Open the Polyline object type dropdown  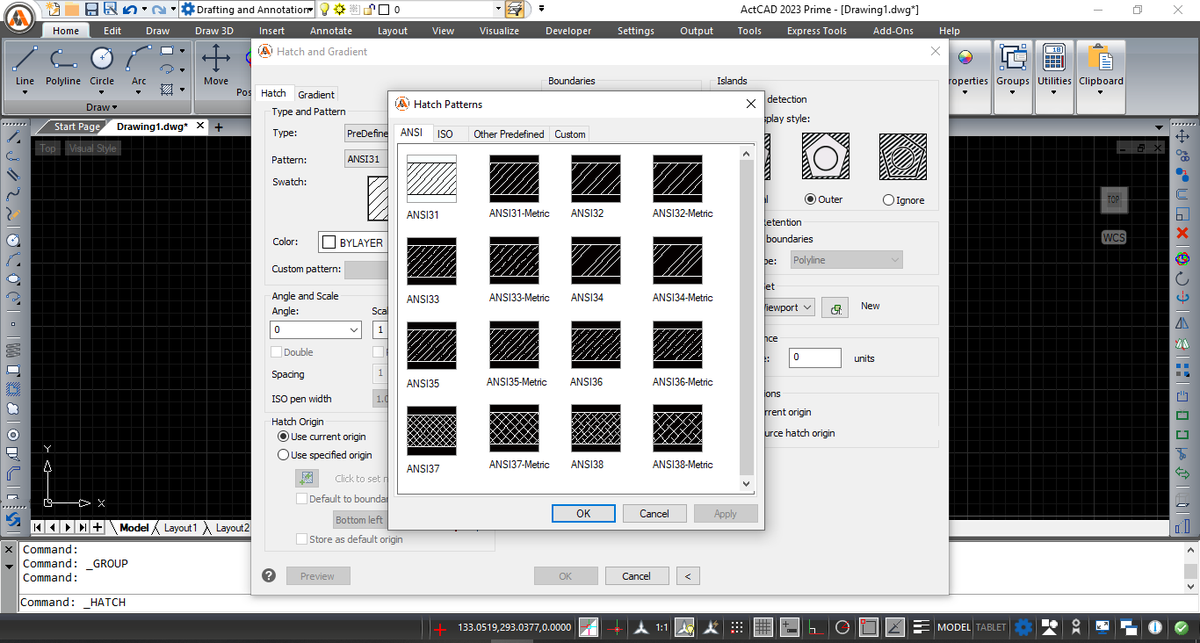click(845, 260)
